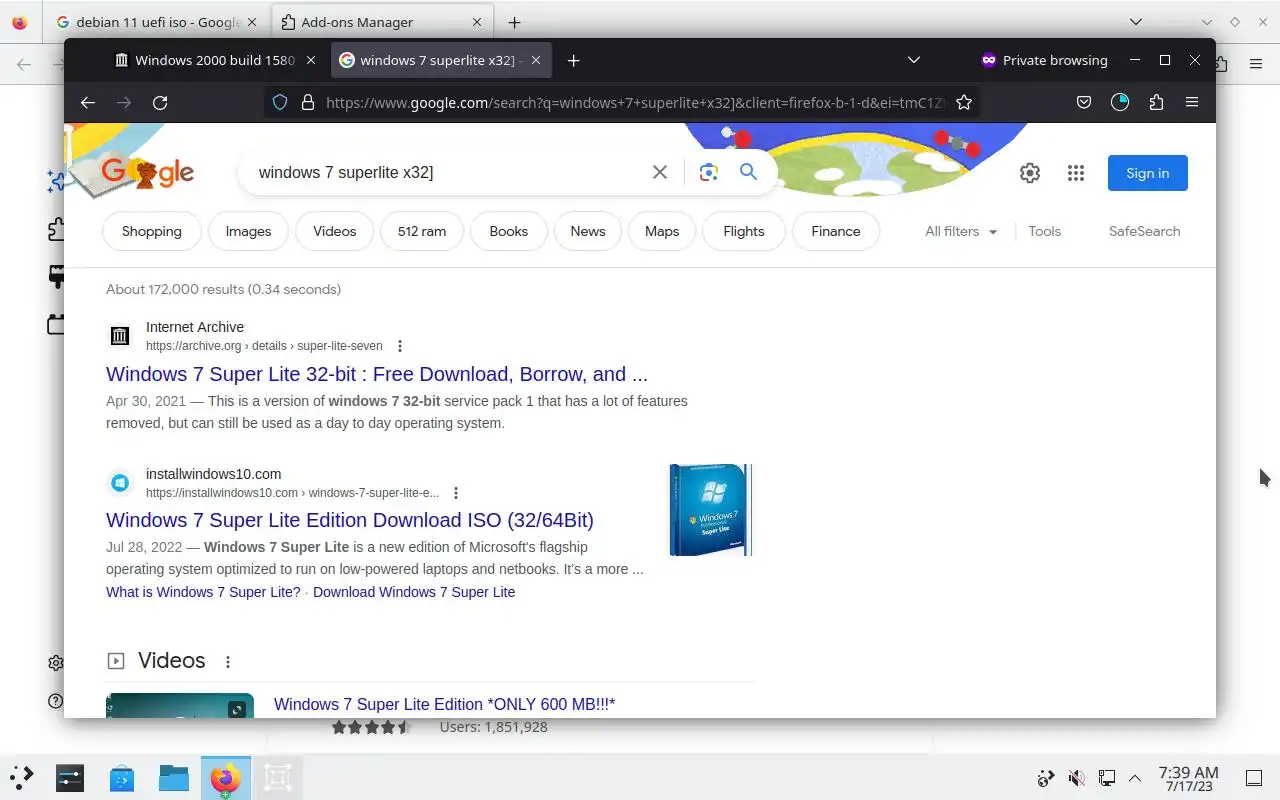Open background window application menu
The width and height of the screenshot is (1280, 800).
tap(1256, 64)
